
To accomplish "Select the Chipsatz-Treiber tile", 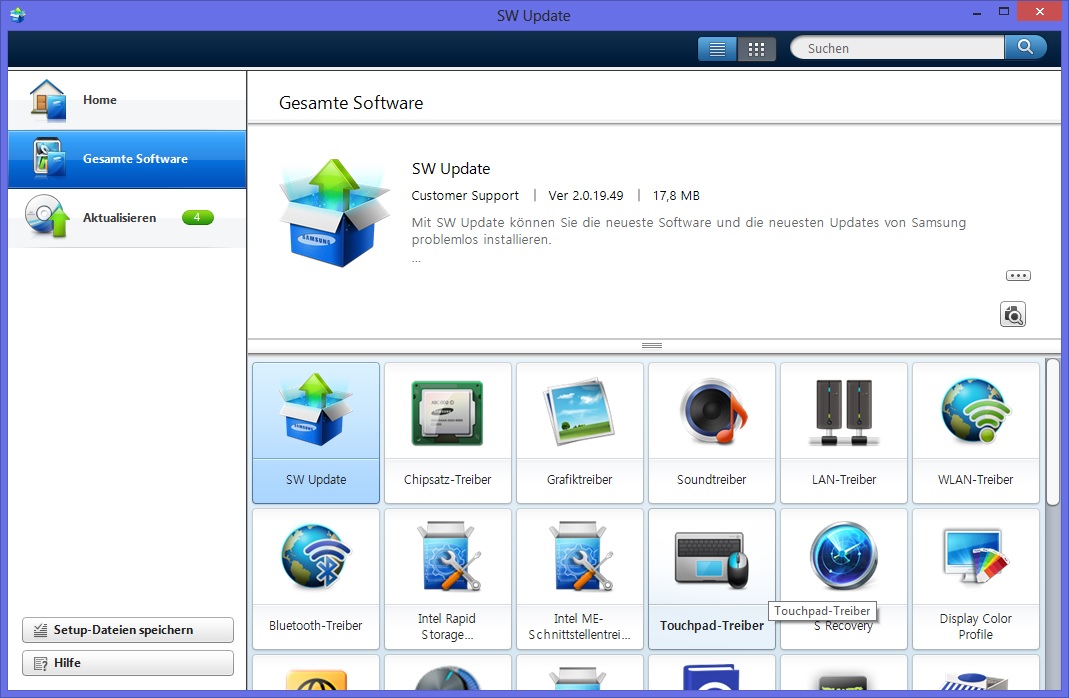I will tap(448, 433).
